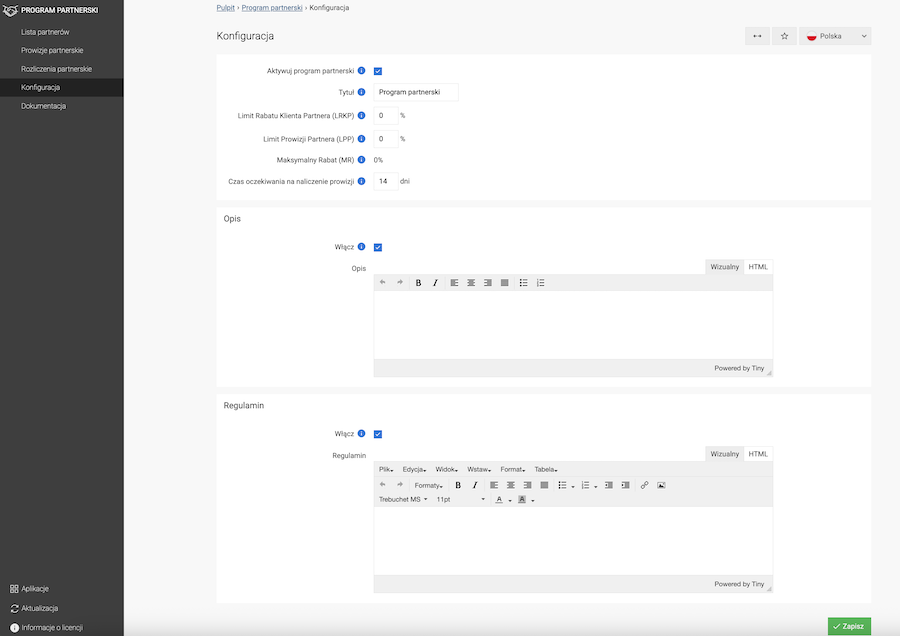The image size is (900, 636).
Task: Toggle bold in the Regulamin editor
Action: (458, 485)
